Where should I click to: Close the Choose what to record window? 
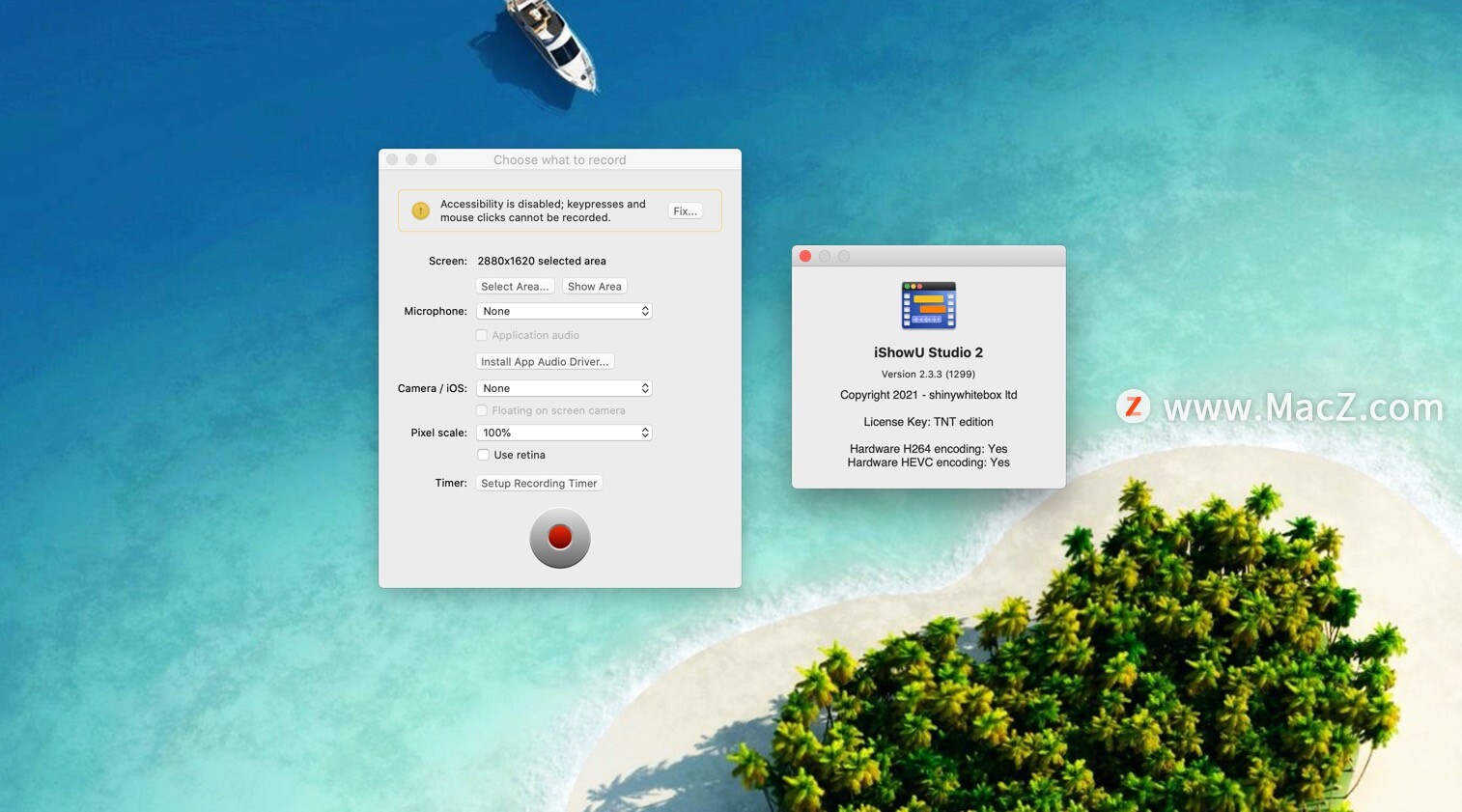click(x=392, y=159)
